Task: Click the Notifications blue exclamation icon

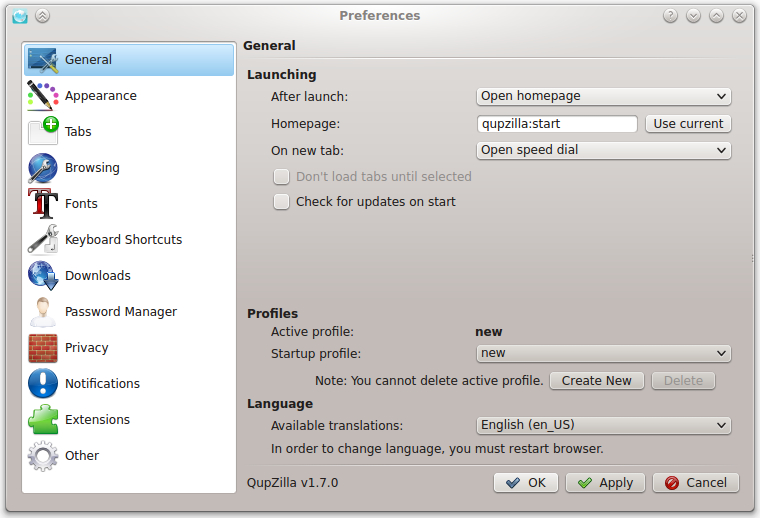Action: pos(43,383)
